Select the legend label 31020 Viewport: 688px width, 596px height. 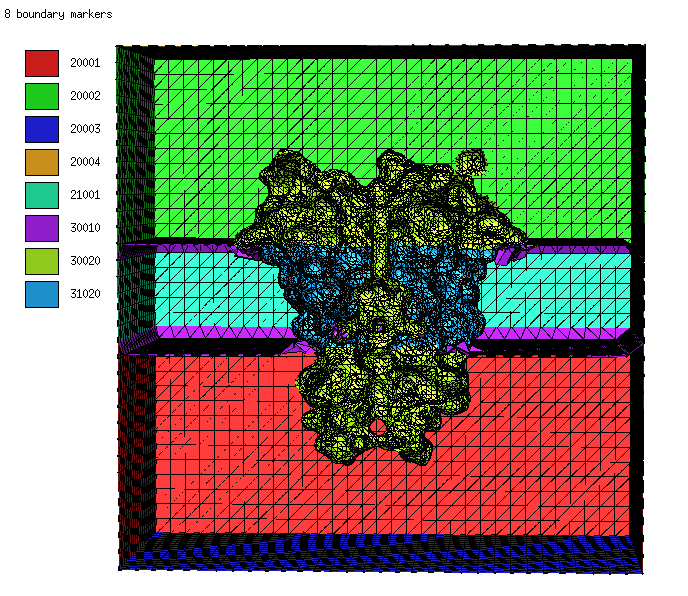(85, 294)
